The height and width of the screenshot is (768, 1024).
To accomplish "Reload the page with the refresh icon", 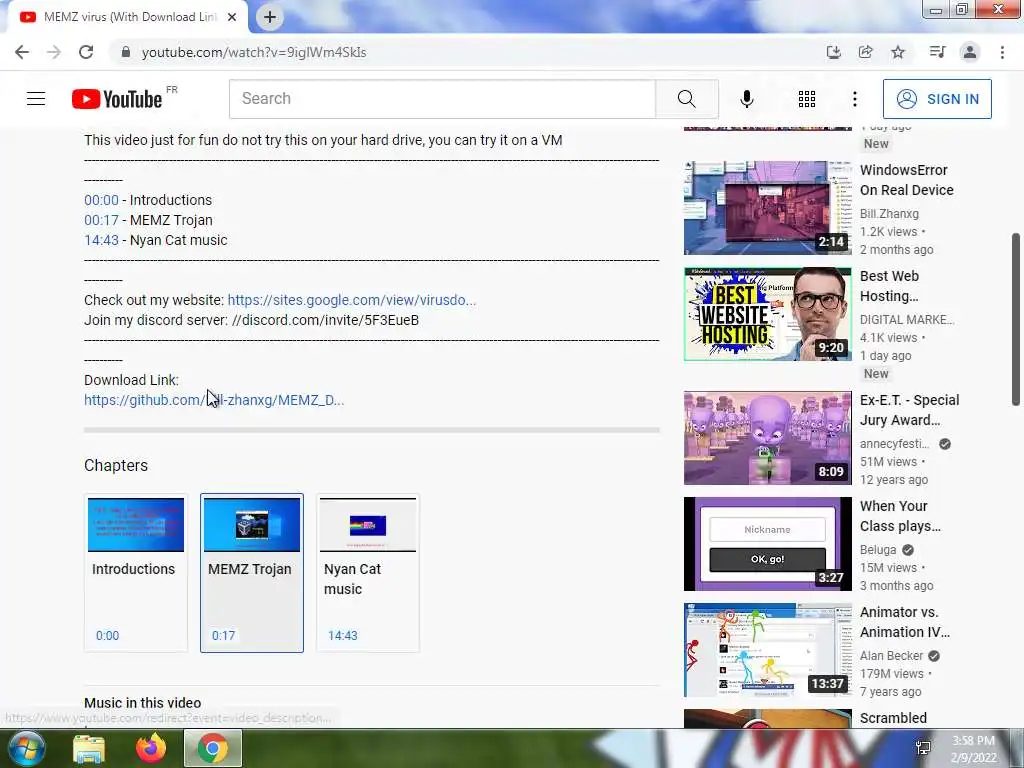I will pos(86,52).
